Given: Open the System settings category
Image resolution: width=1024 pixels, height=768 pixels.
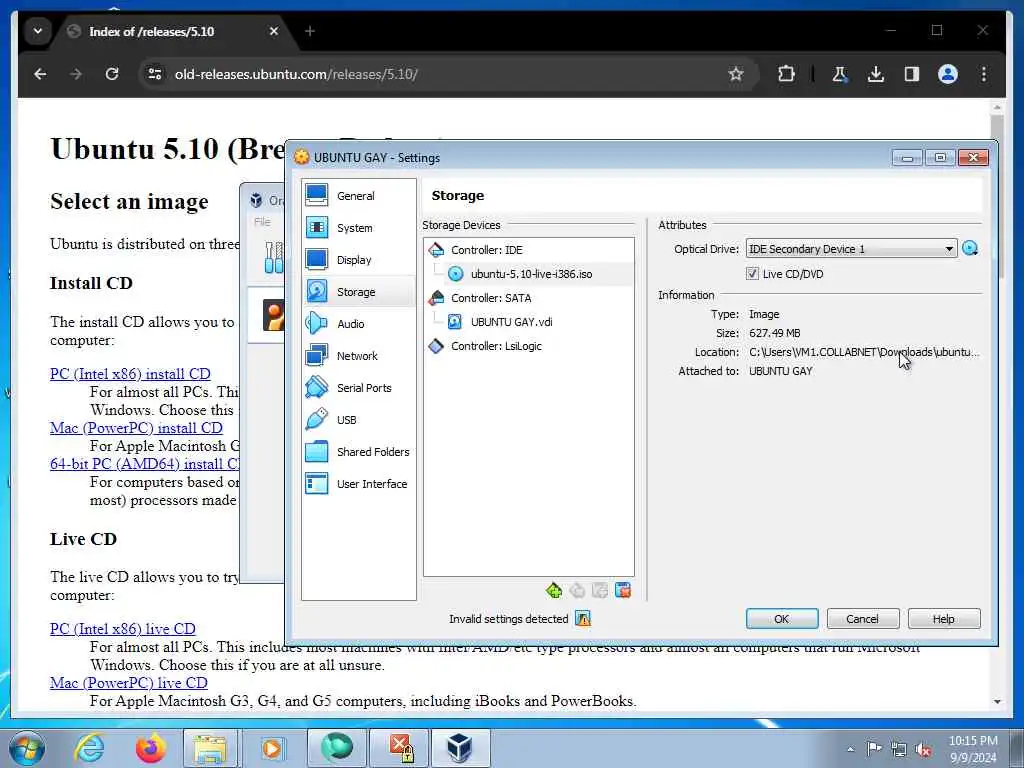Looking at the screenshot, I should 358,227.
